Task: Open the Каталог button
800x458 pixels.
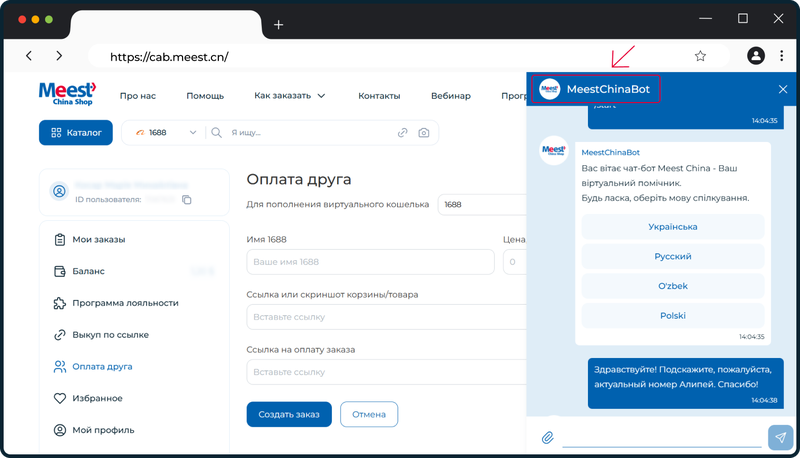Action: pyautogui.click(x=76, y=133)
